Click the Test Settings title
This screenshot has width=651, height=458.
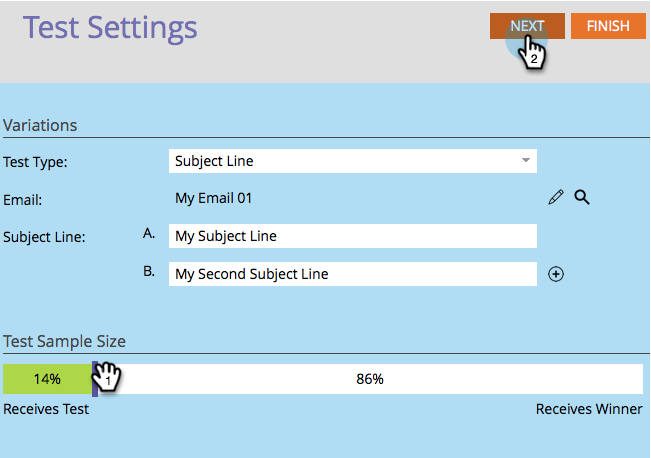coord(110,27)
